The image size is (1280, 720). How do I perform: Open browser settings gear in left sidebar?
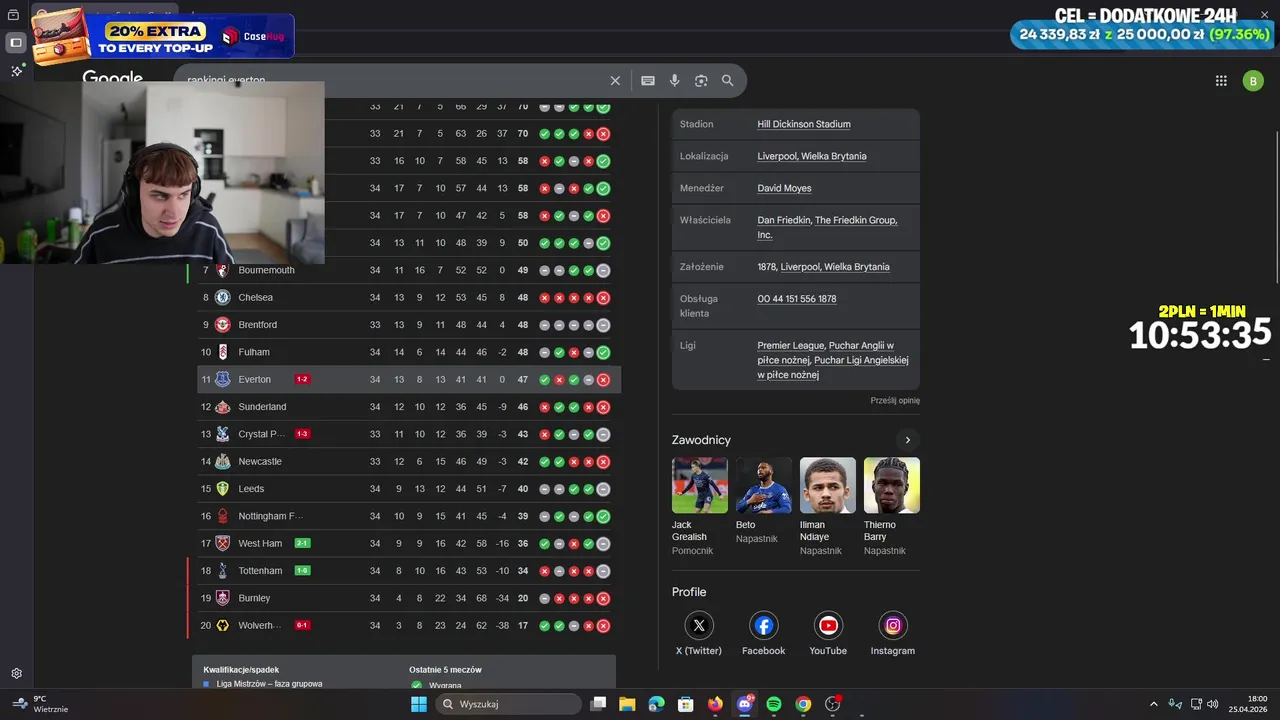click(16, 674)
